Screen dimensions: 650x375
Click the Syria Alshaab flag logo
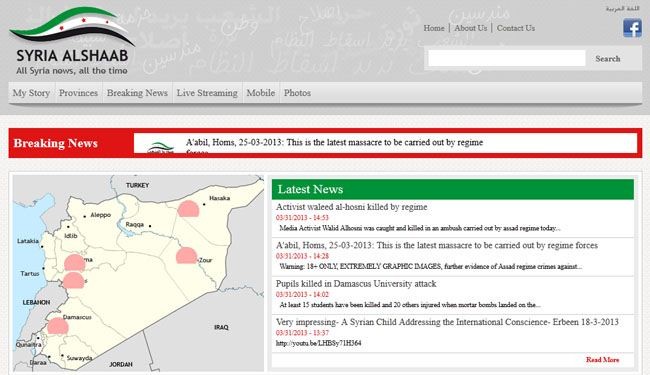pos(72,27)
